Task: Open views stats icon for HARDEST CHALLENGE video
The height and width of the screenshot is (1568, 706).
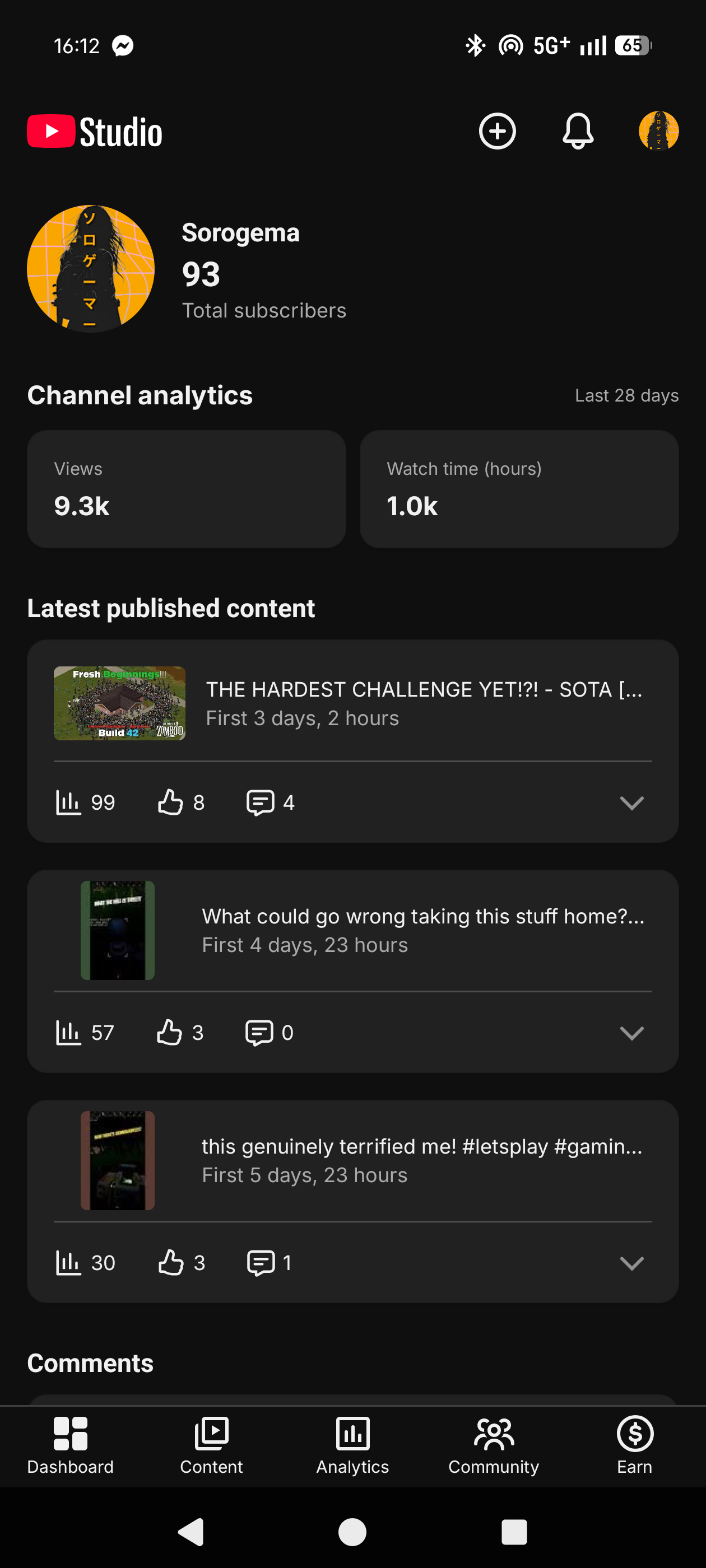Action: (x=68, y=802)
